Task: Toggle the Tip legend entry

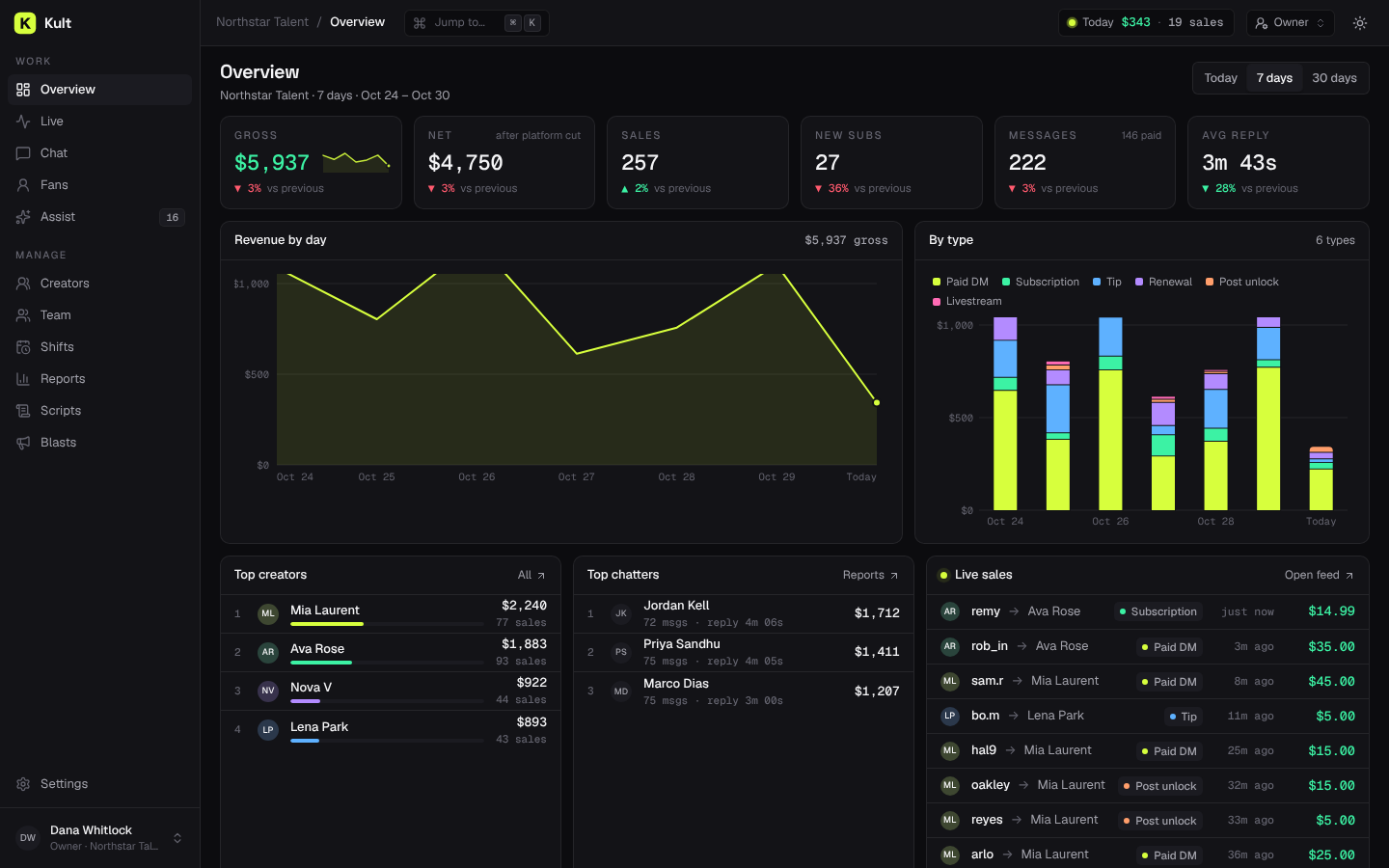Action: 1107,282
